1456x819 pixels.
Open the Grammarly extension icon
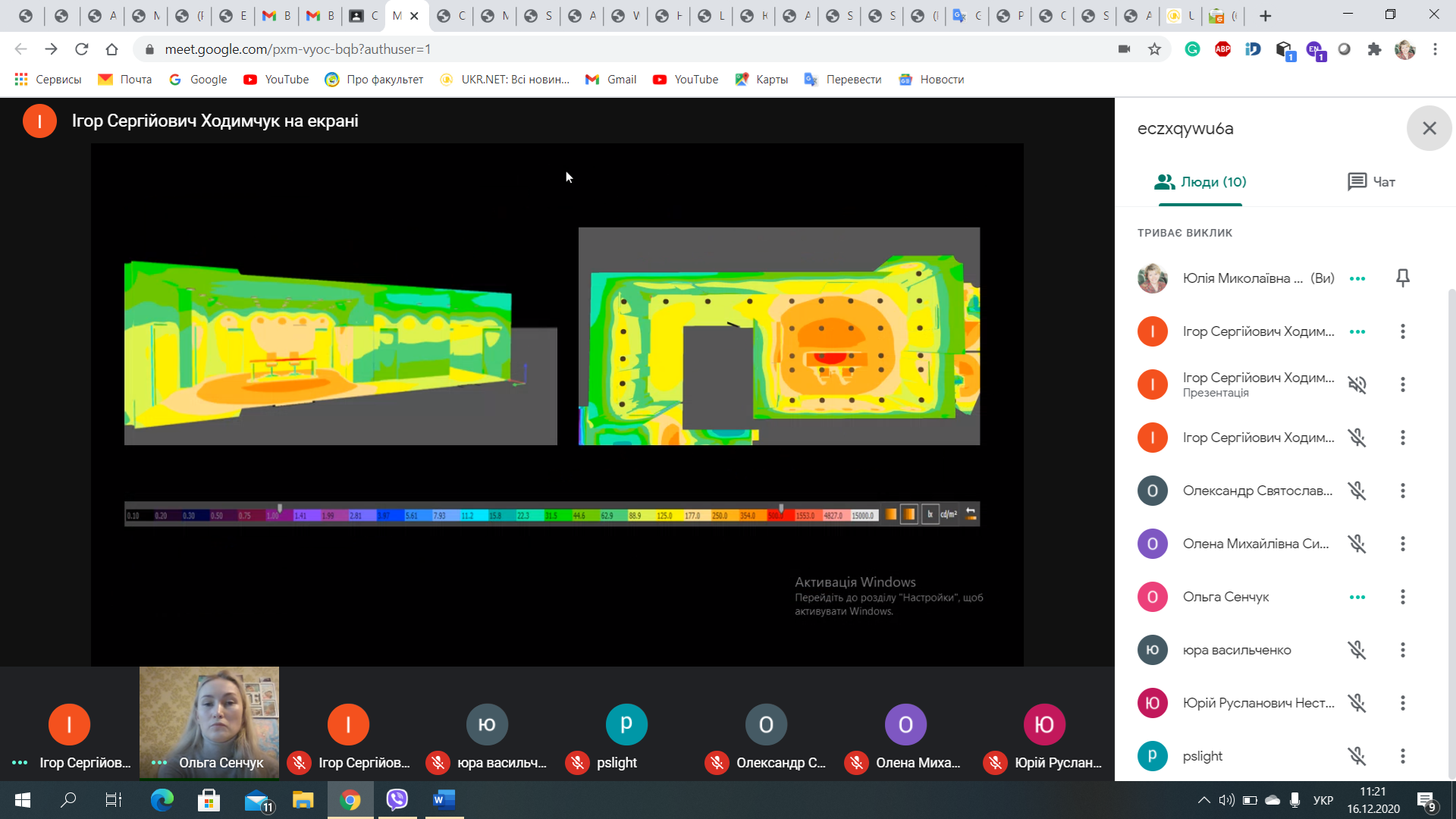[x=1192, y=49]
